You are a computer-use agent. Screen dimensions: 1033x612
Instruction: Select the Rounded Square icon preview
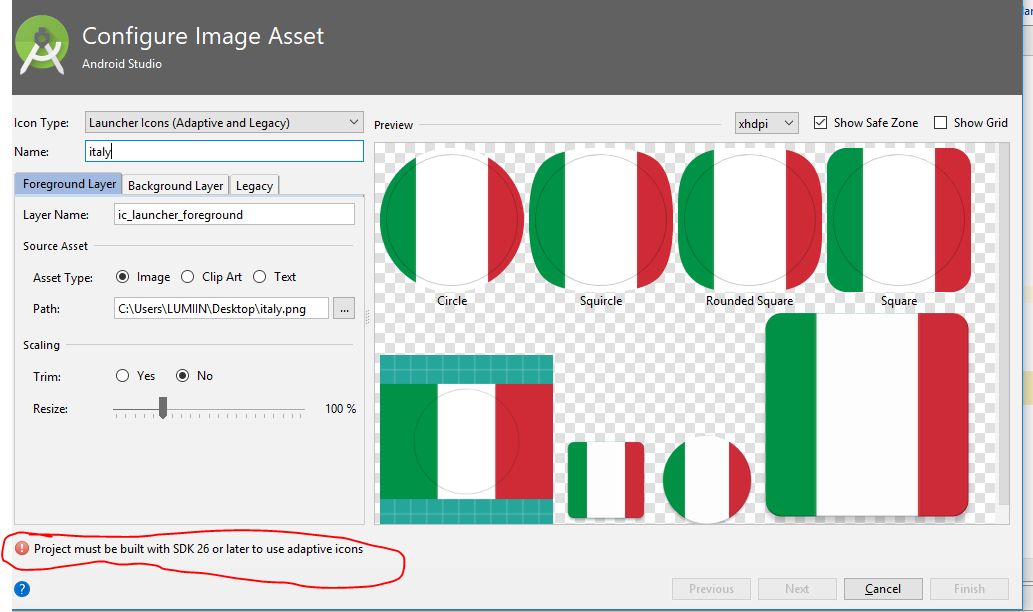pyautogui.click(x=750, y=219)
